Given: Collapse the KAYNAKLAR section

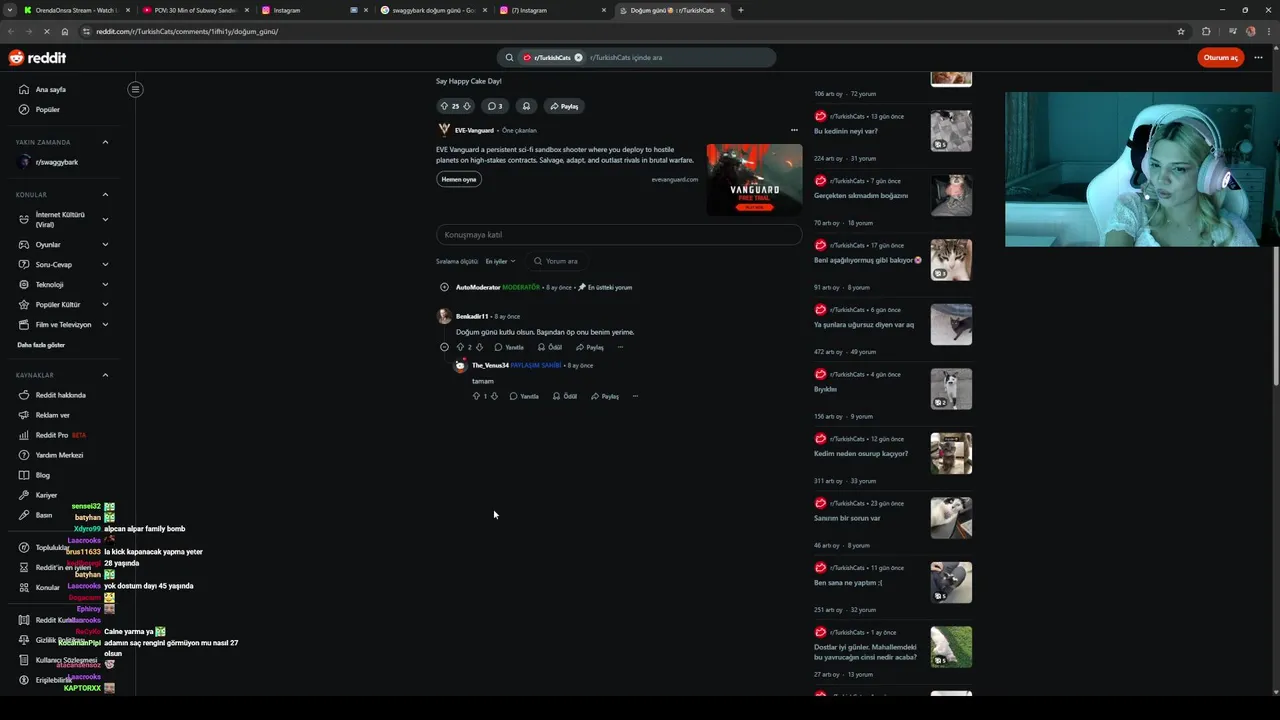Looking at the screenshot, I should [x=105, y=375].
